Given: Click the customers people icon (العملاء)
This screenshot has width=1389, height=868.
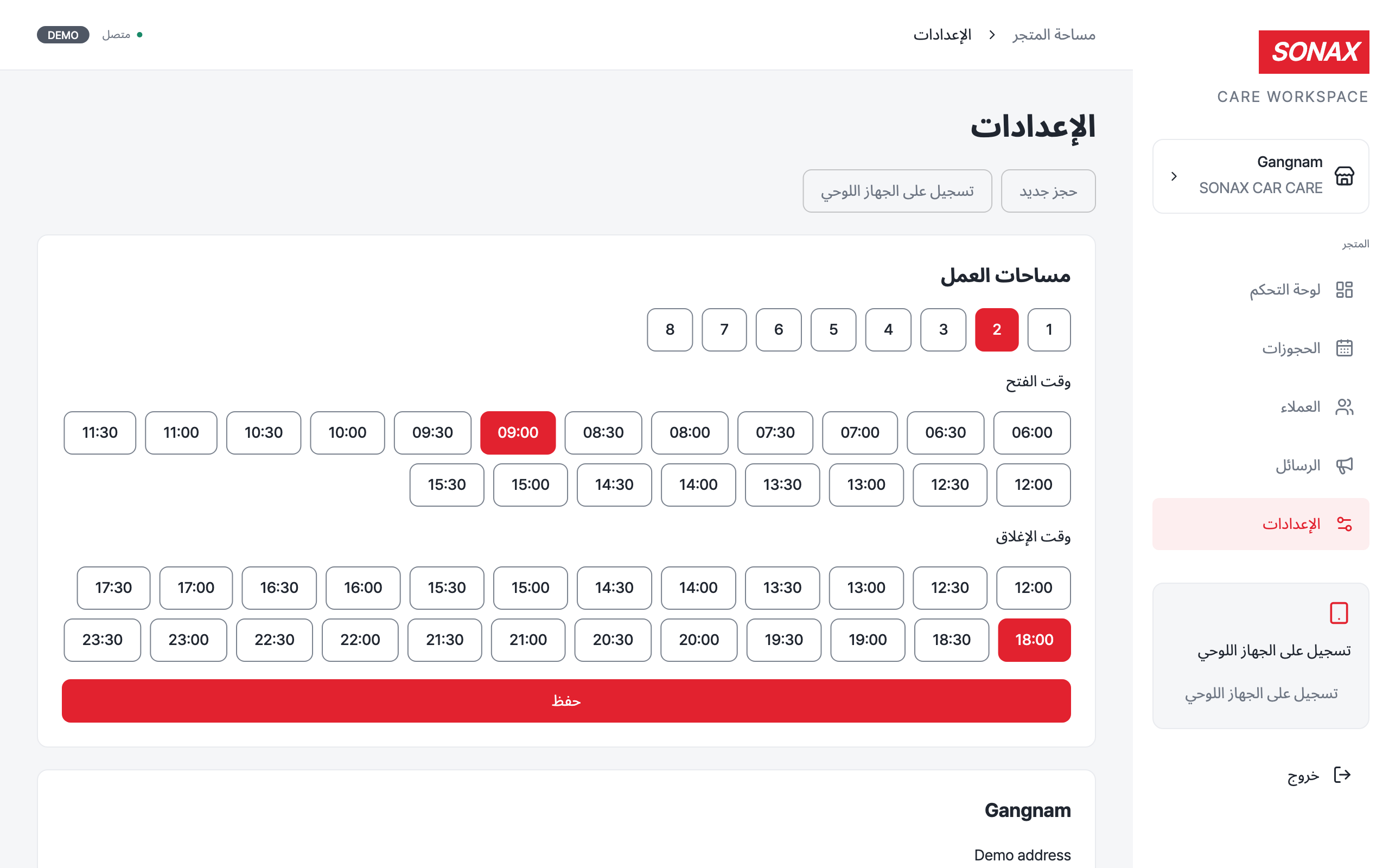Looking at the screenshot, I should pyautogui.click(x=1344, y=406).
